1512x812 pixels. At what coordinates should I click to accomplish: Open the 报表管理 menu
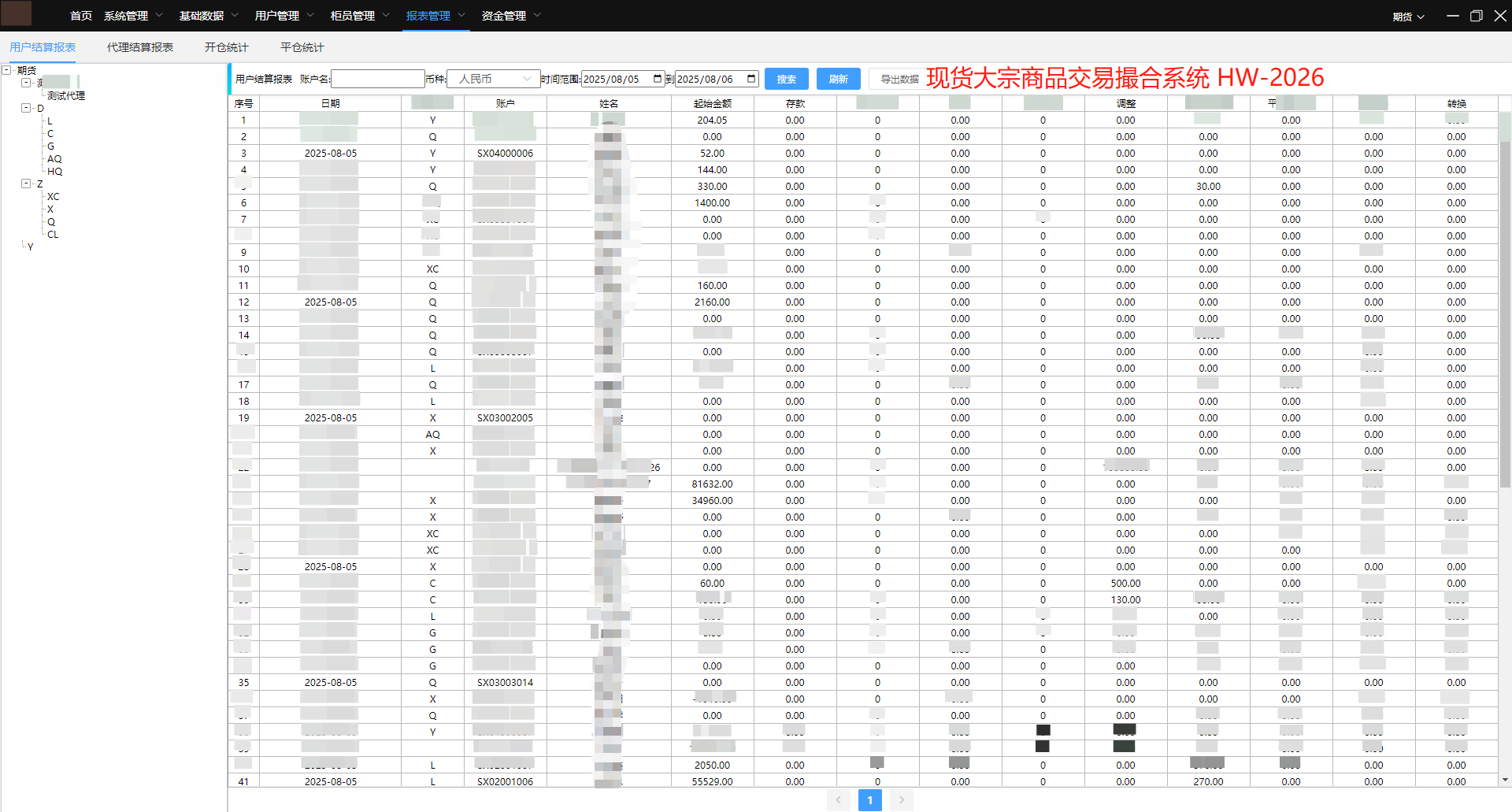(435, 16)
